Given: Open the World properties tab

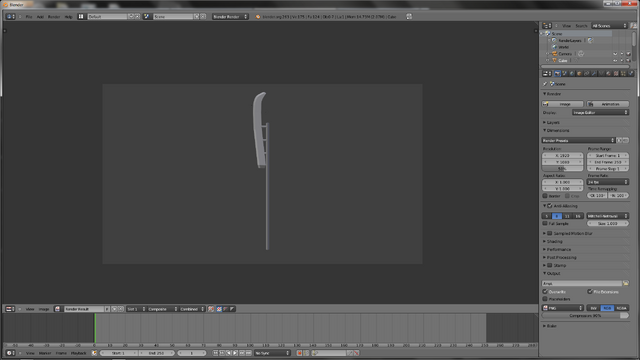Looking at the screenshot, I should 572,73.
